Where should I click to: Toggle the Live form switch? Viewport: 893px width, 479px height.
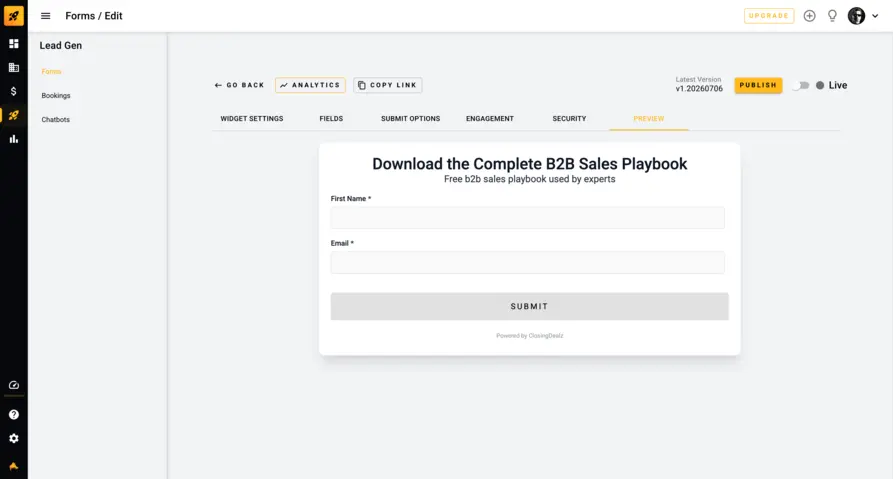[801, 85]
